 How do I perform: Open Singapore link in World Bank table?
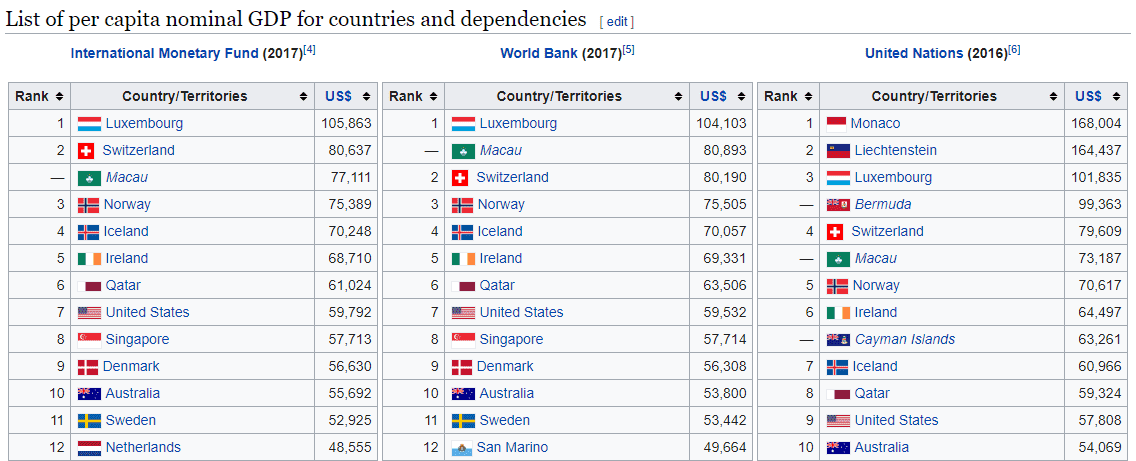pyautogui.click(x=511, y=340)
